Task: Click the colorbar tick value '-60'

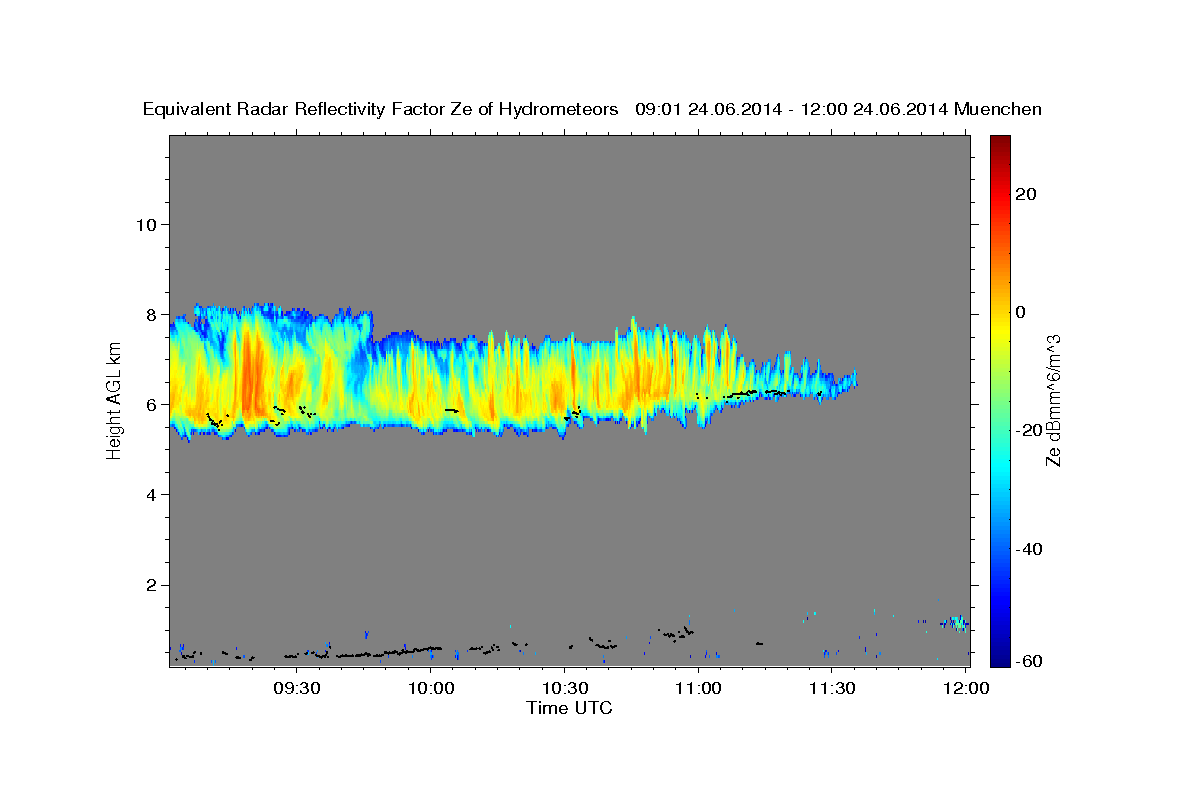Action: [x=1031, y=661]
